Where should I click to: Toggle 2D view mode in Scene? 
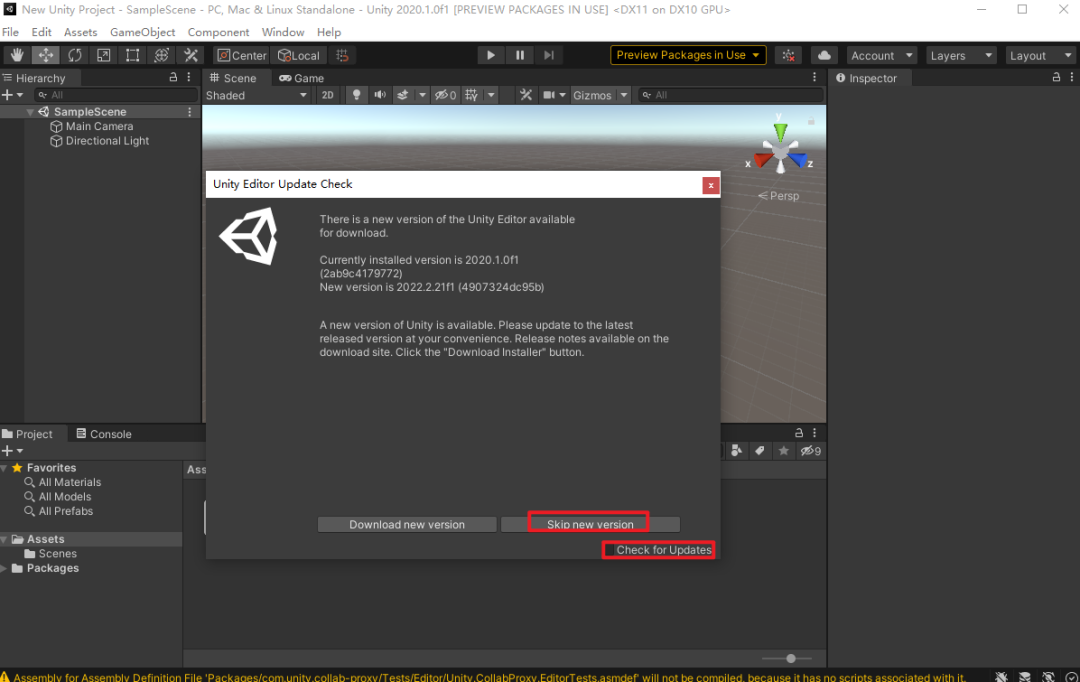click(x=327, y=95)
